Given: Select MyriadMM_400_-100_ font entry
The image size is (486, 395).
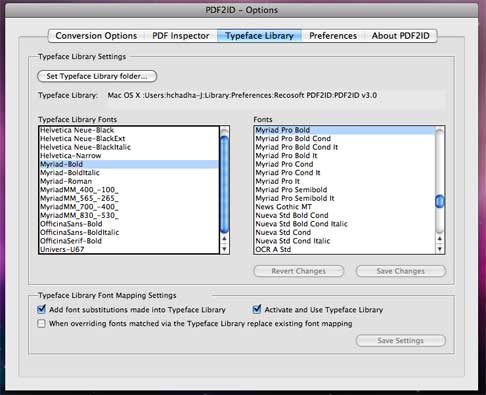Looking at the screenshot, I should click(x=129, y=190).
